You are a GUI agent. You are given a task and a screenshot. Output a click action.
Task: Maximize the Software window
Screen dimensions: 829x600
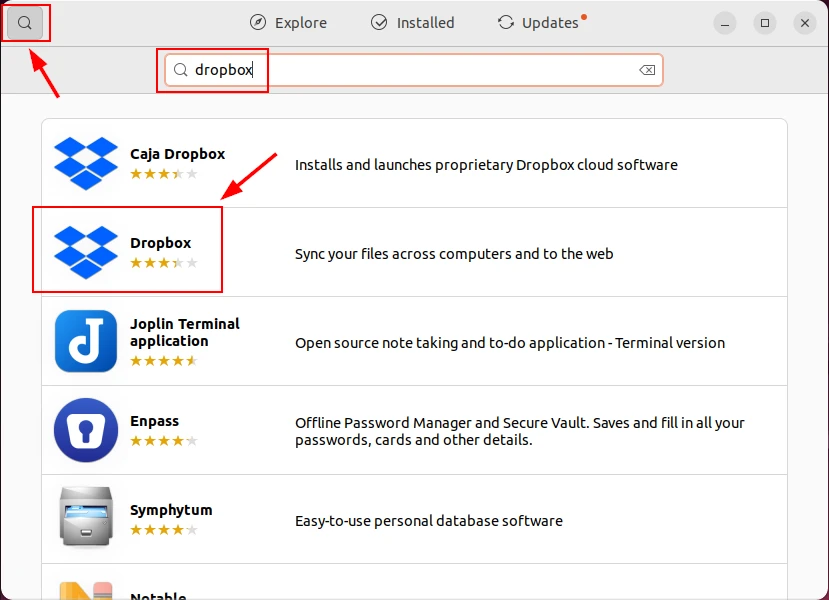coord(765,22)
